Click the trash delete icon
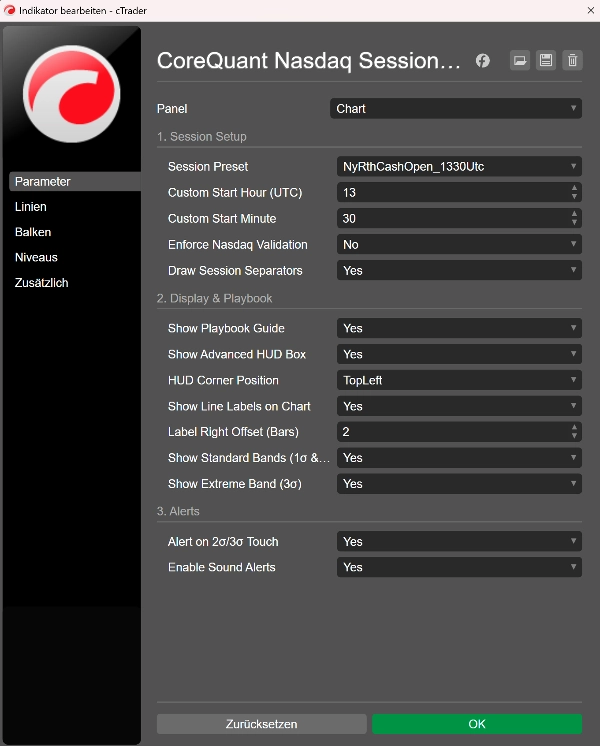The height and width of the screenshot is (746, 600). tap(572, 60)
